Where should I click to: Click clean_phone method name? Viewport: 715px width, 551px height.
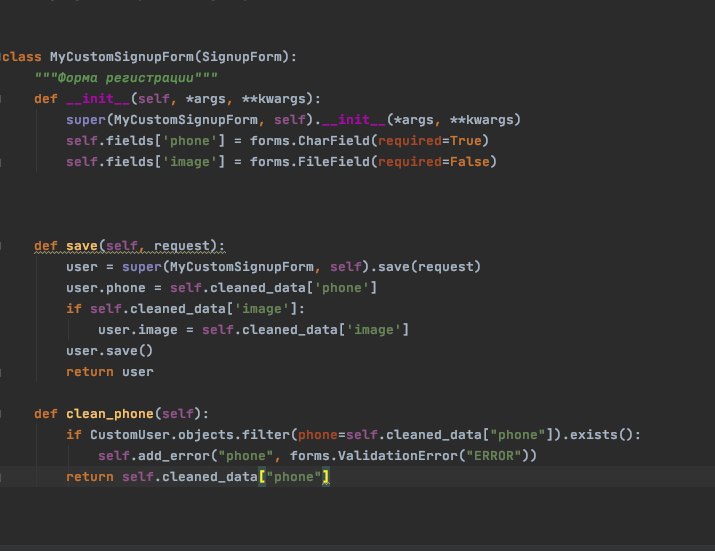[109, 414]
